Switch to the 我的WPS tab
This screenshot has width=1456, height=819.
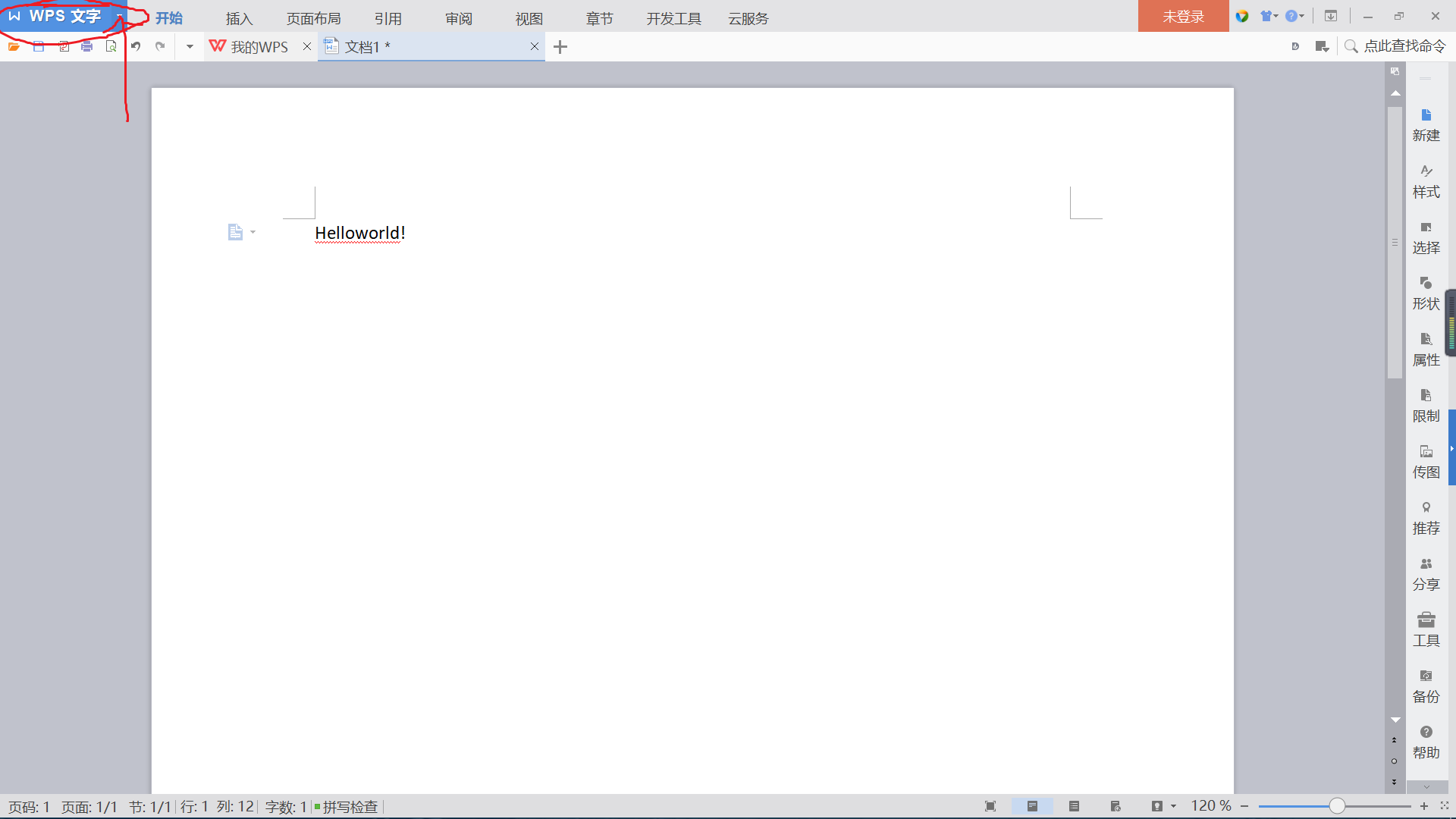[259, 47]
